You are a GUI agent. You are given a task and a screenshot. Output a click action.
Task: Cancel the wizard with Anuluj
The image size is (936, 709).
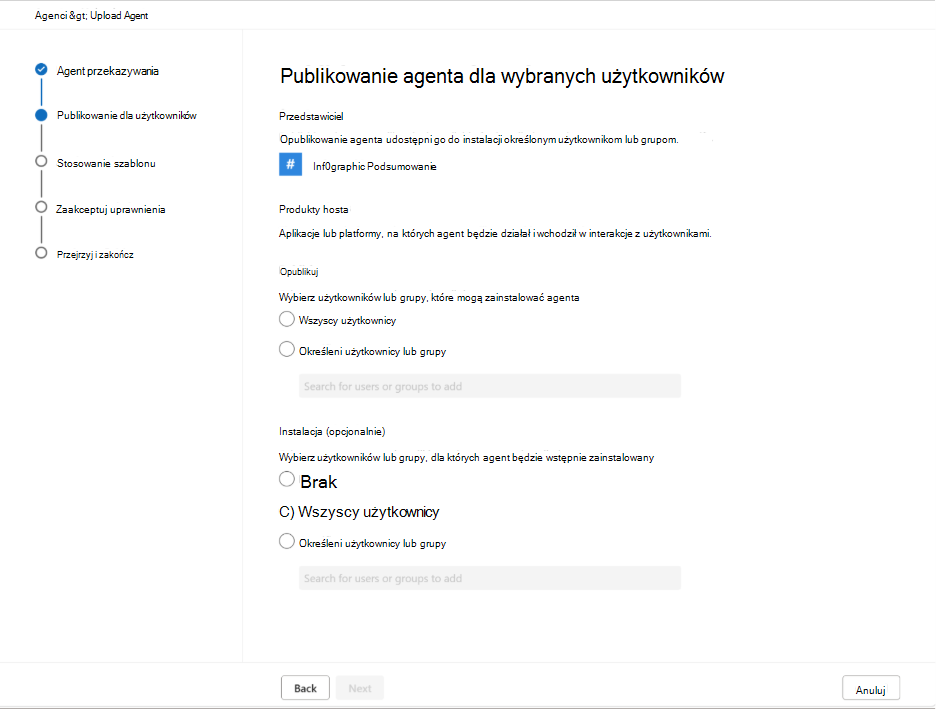point(871,688)
